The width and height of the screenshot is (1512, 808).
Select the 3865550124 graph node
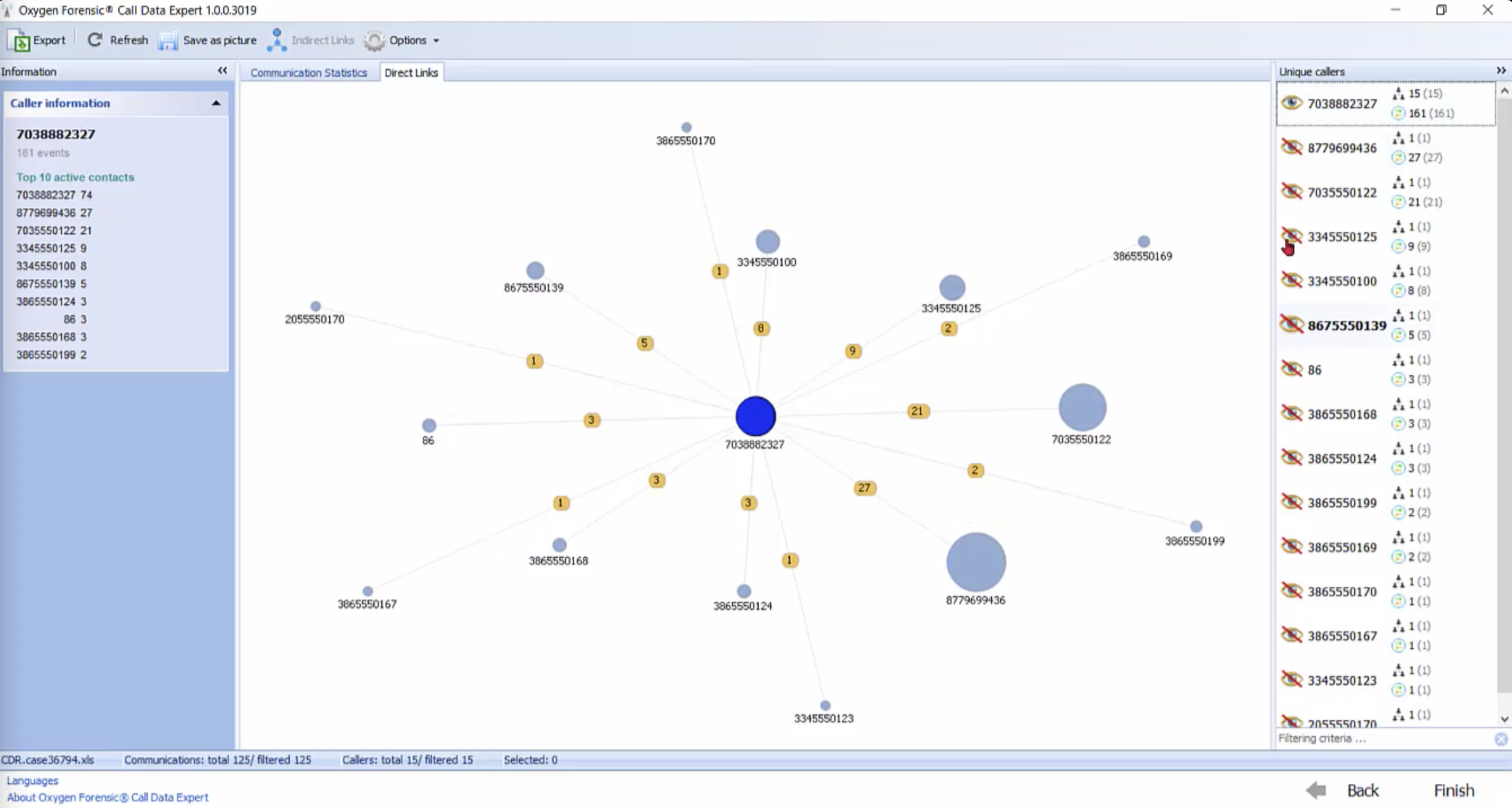click(x=744, y=591)
